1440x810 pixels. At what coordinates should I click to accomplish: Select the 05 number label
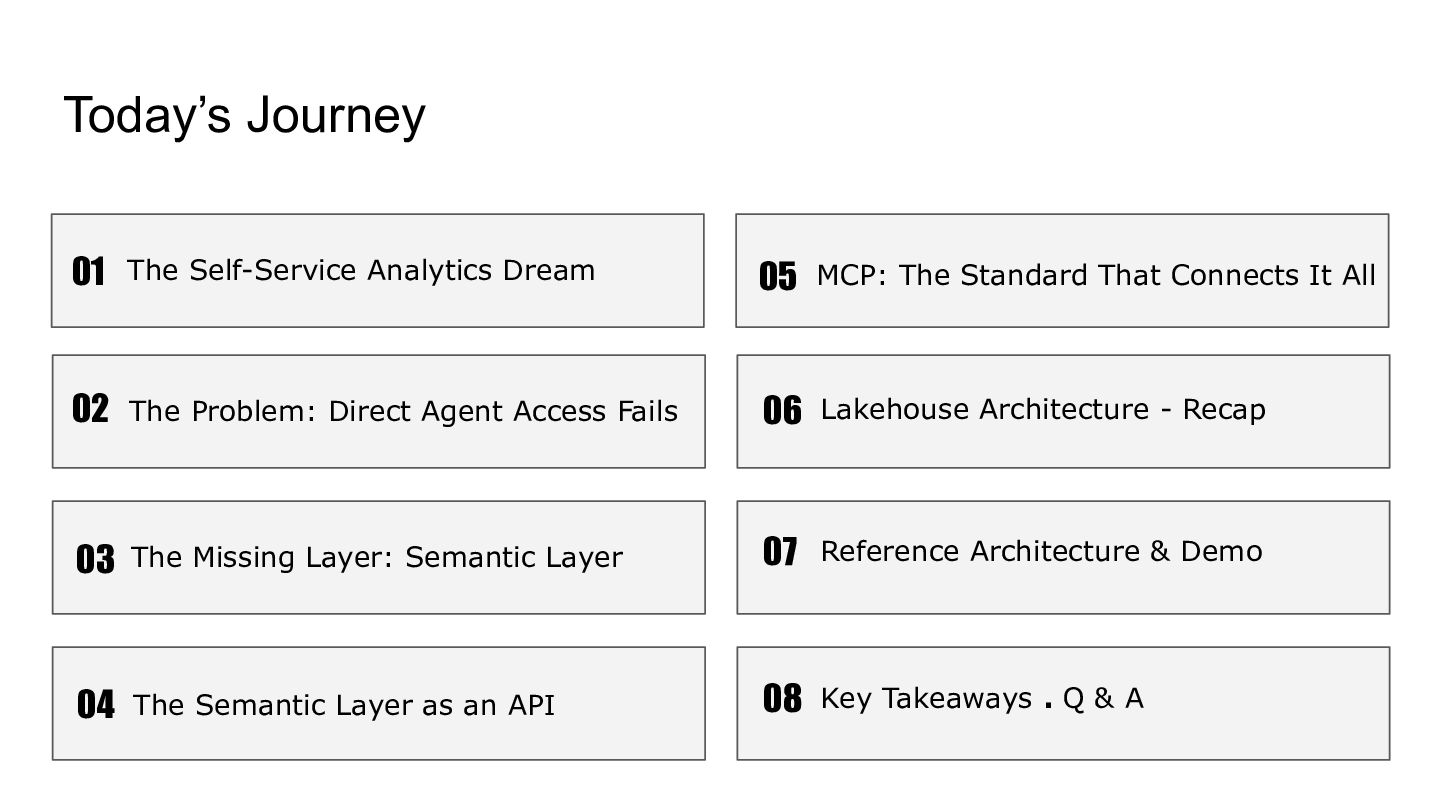[778, 276]
